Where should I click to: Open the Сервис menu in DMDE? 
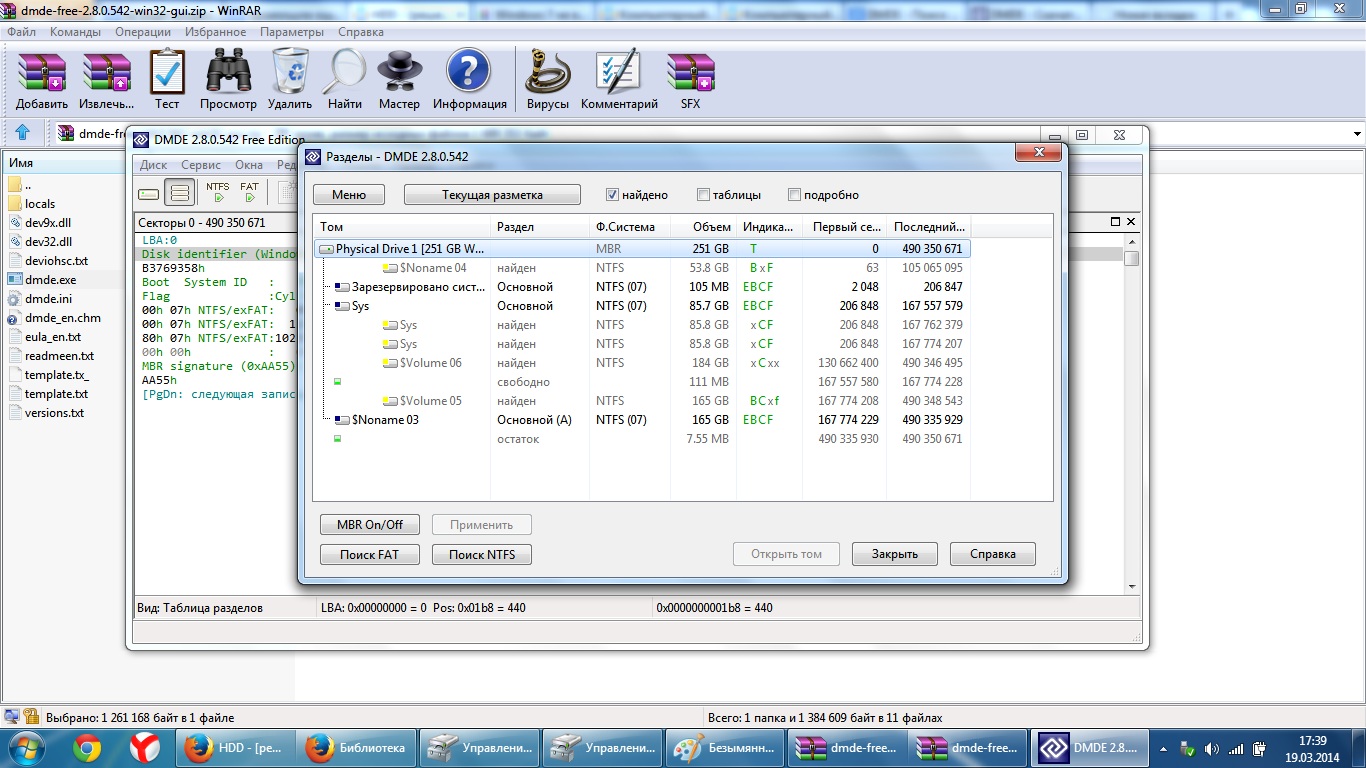click(201, 165)
